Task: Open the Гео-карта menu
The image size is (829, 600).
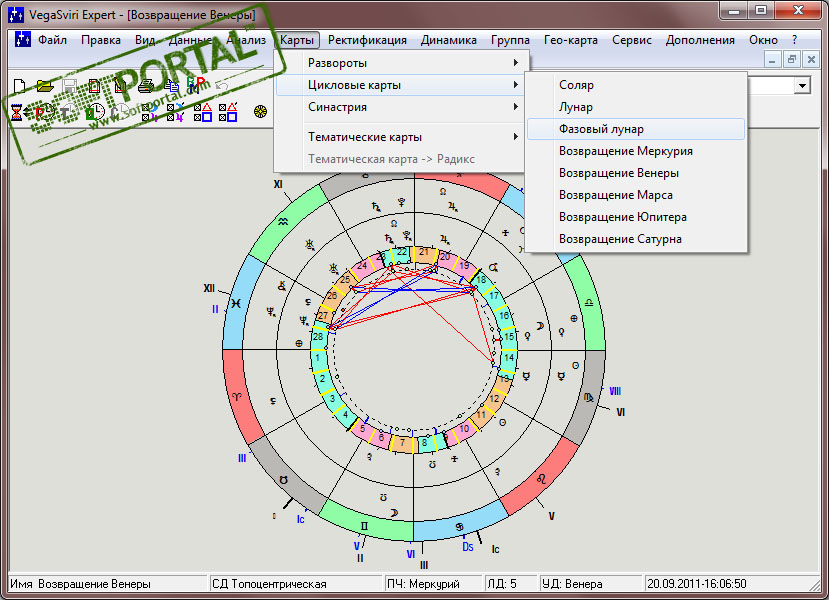Action: click(x=570, y=40)
